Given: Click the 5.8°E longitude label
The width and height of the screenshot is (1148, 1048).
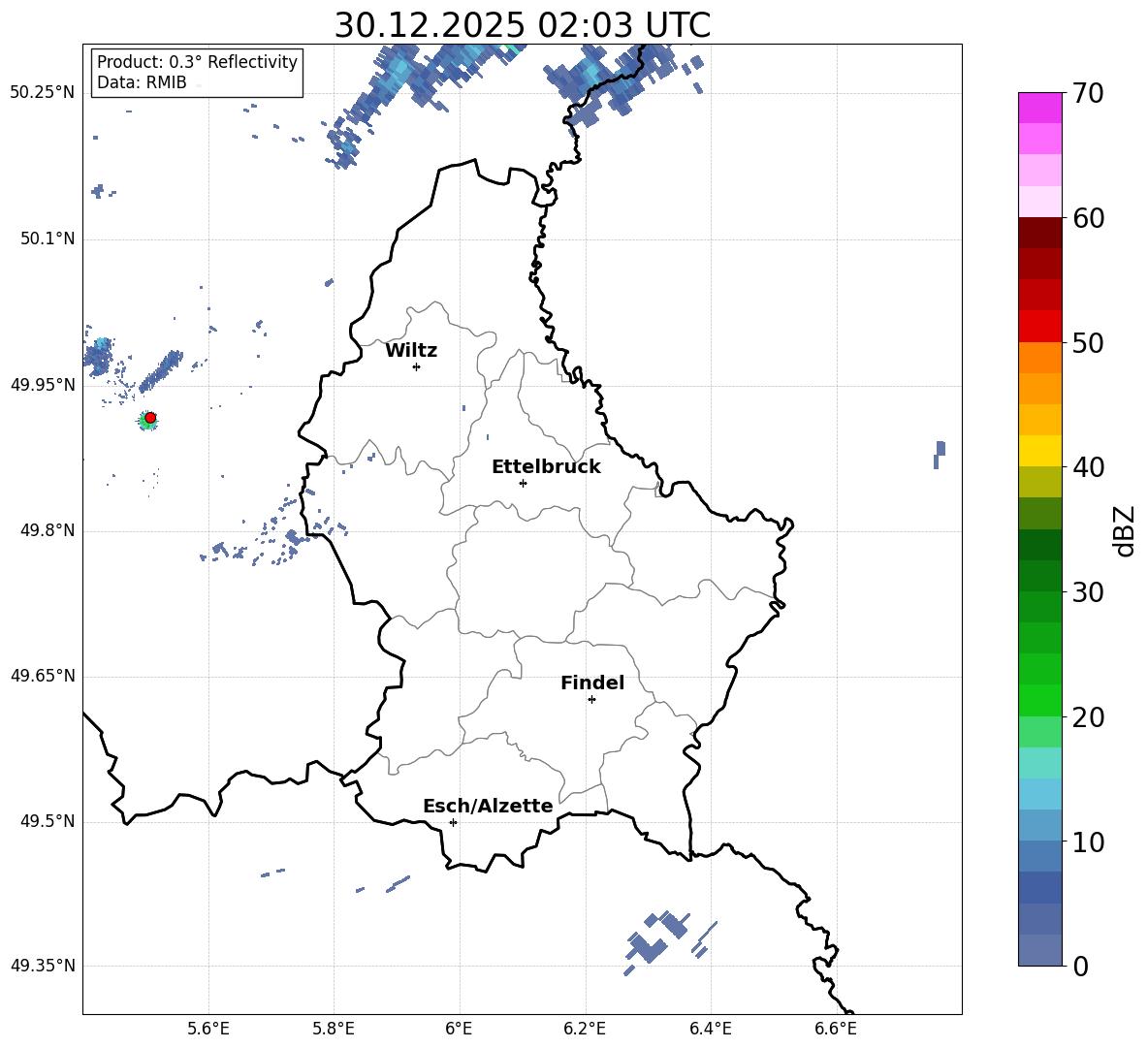Looking at the screenshot, I should coord(334,1029).
